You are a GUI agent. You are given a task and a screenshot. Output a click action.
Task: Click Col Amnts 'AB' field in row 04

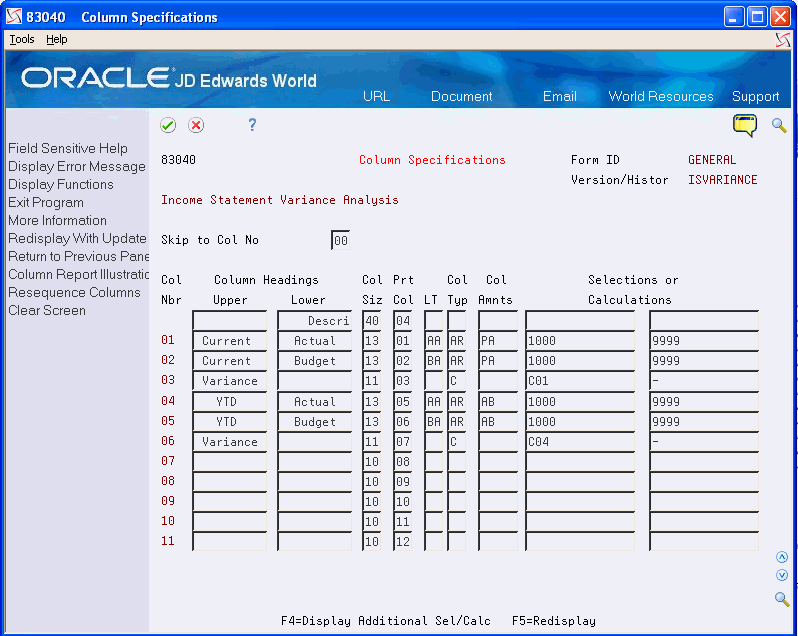coord(498,401)
